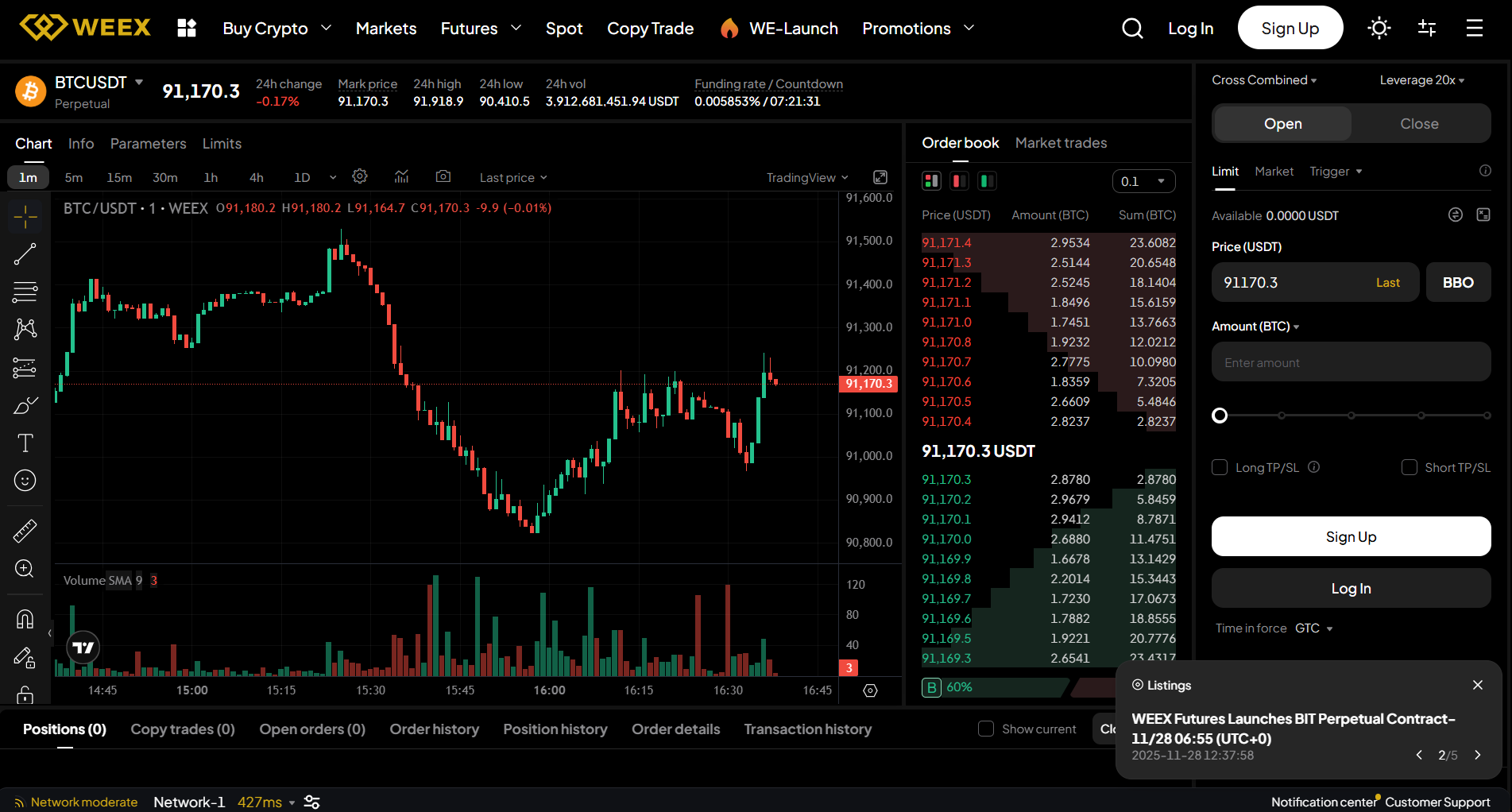Open chart indicator settings gear
This screenshot has height=812, width=1512.
[359, 176]
